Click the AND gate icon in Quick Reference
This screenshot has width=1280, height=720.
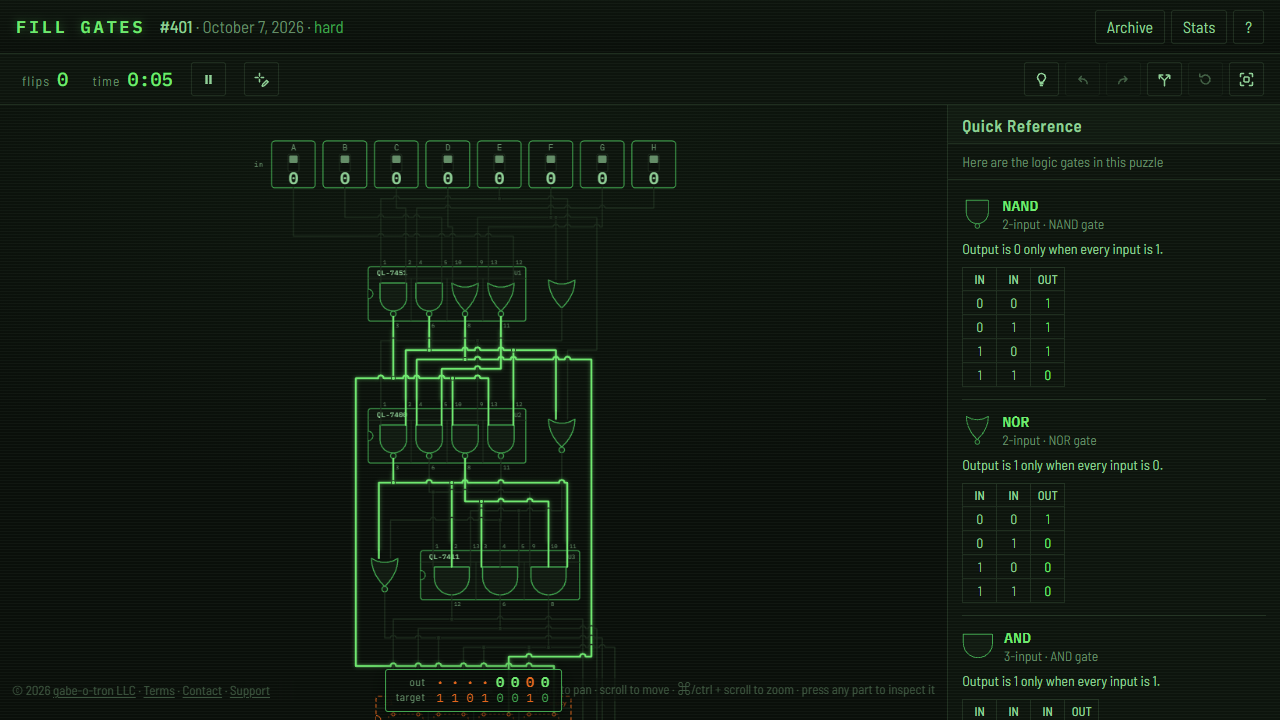(978, 646)
